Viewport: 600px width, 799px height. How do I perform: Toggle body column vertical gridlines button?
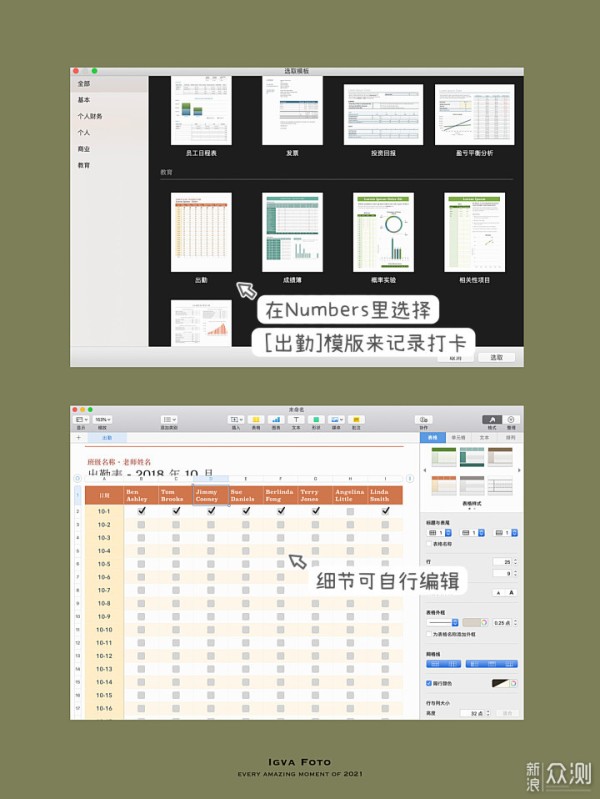(x=452, y=664)
